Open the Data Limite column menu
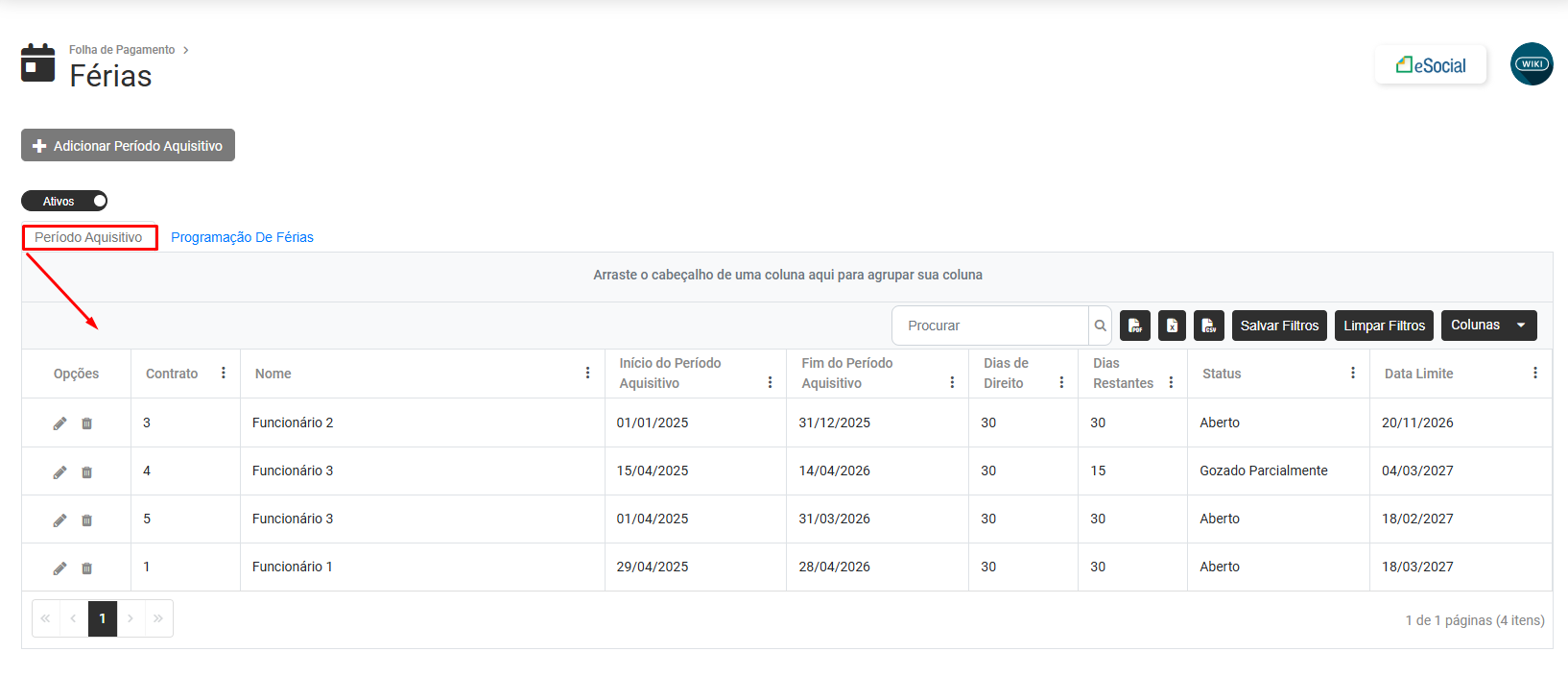The image size is (1568, 676). [1534, 373]
